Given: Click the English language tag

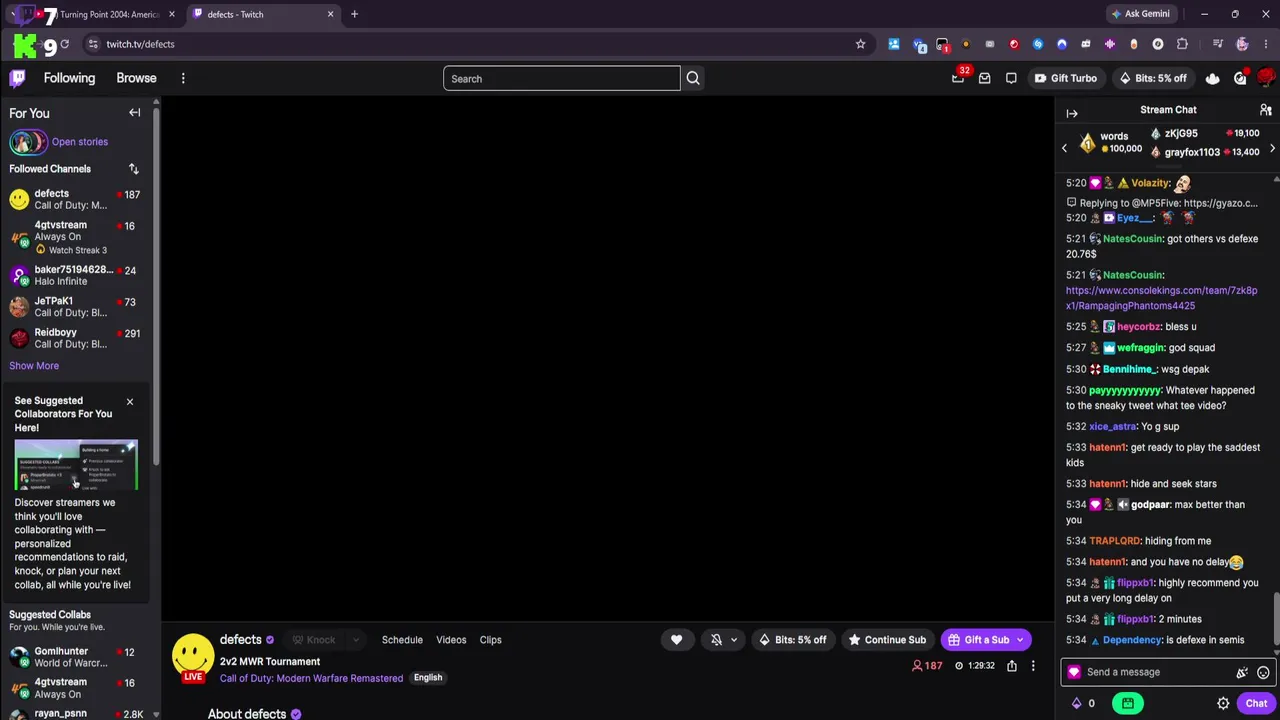Looking at the screenshot, I should [428, 678].
